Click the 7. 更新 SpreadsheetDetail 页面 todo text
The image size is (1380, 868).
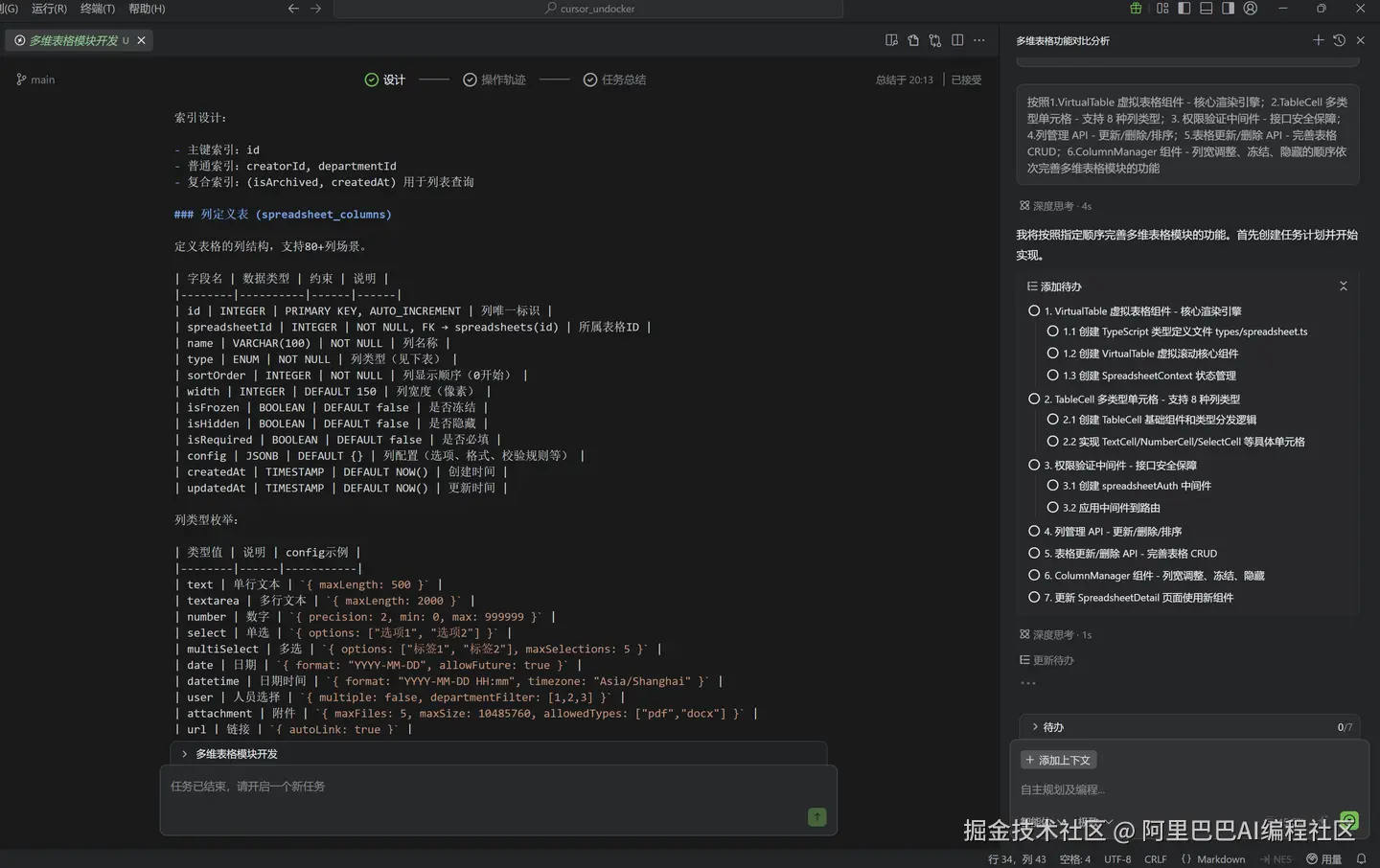pyautogui.click(x=1138, y=597)
